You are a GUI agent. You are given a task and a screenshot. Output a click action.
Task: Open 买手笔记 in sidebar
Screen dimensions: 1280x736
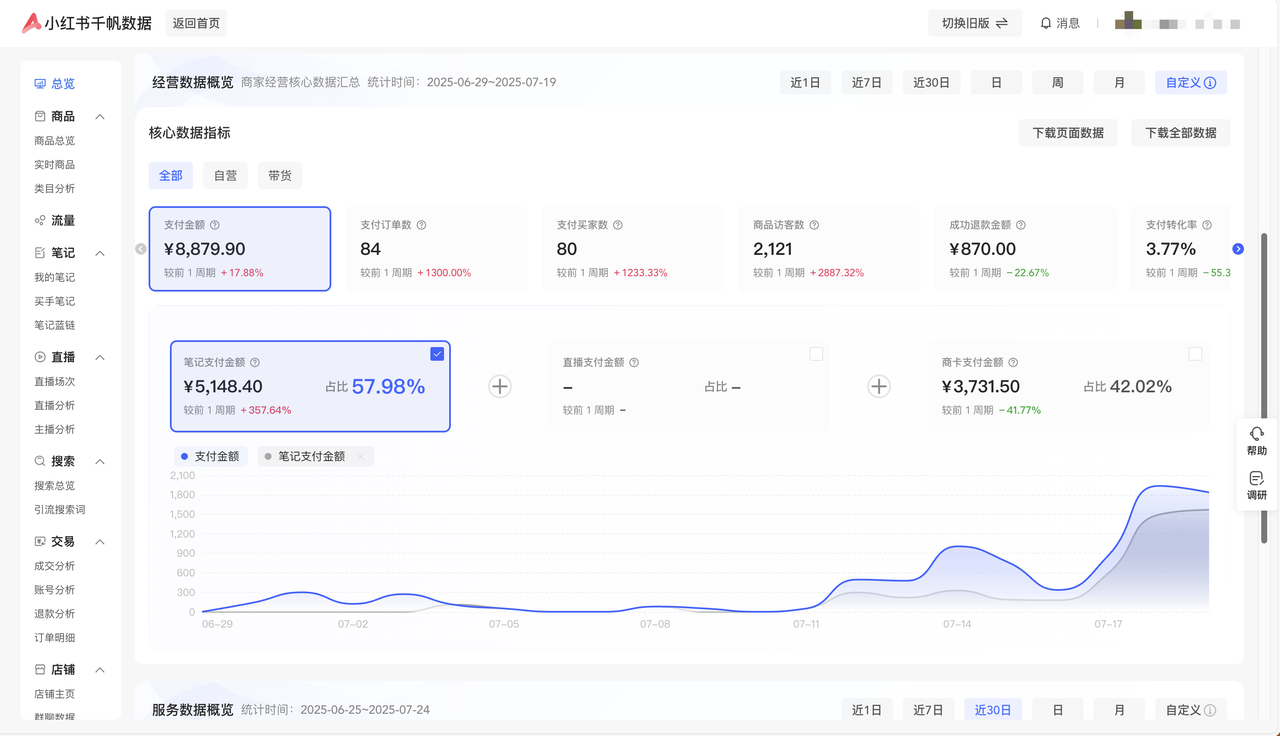click(x=54, y=302)
